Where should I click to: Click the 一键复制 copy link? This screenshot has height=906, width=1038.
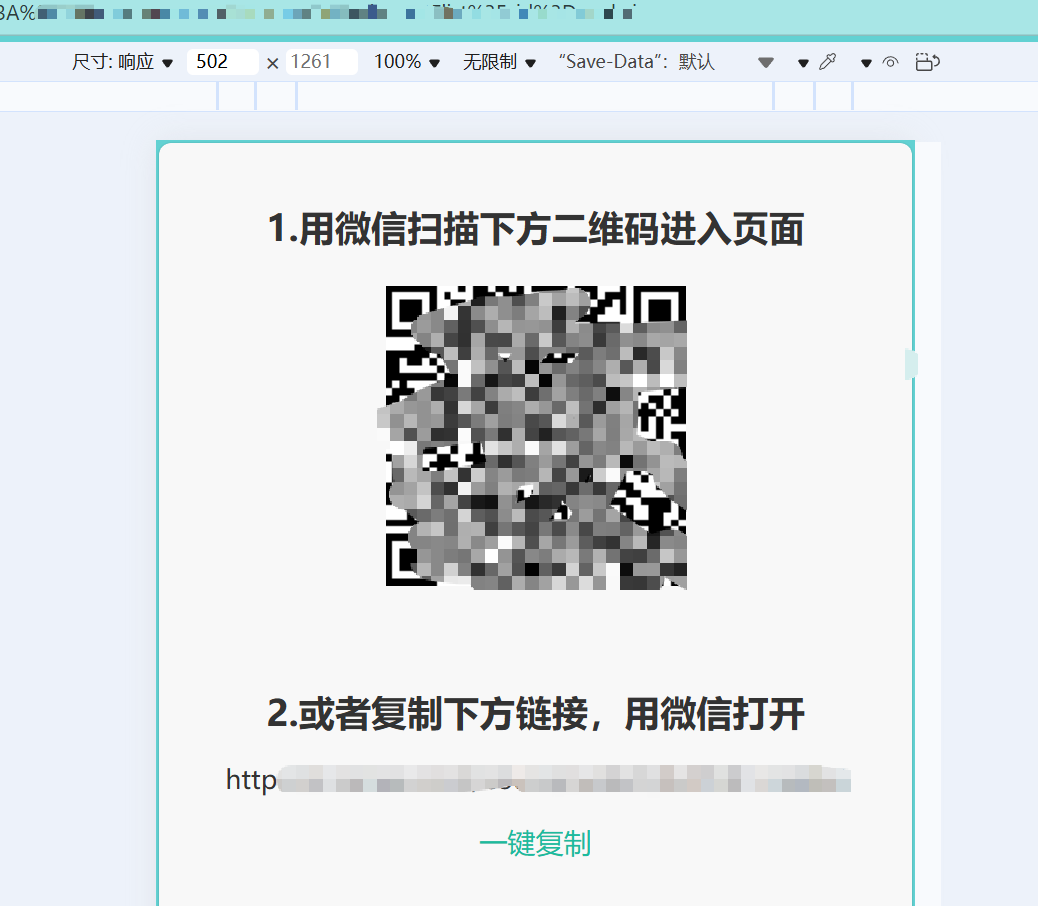pyautogui.click(x=535, y=844)
